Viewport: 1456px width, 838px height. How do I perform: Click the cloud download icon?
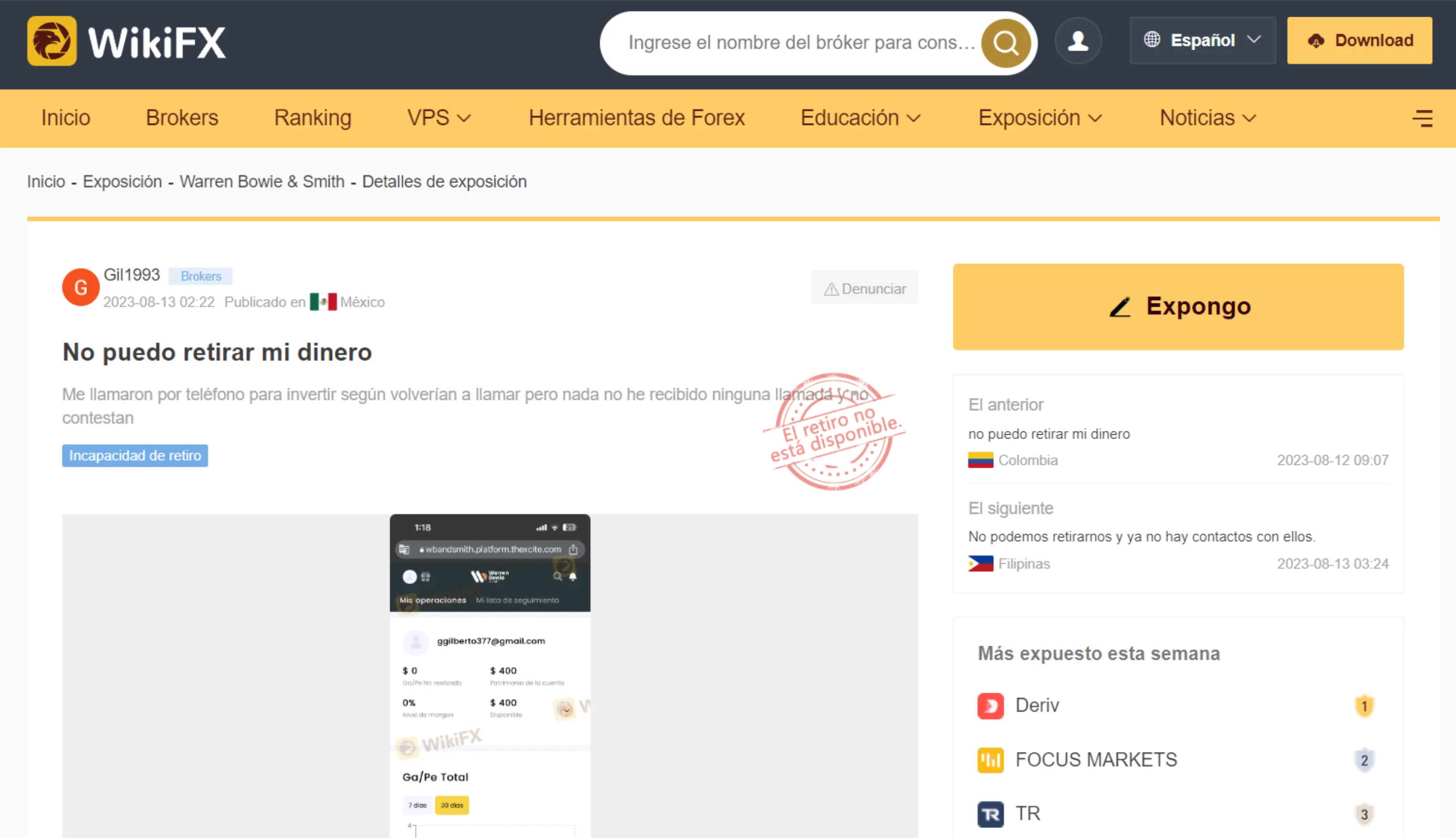(1316, 40)
